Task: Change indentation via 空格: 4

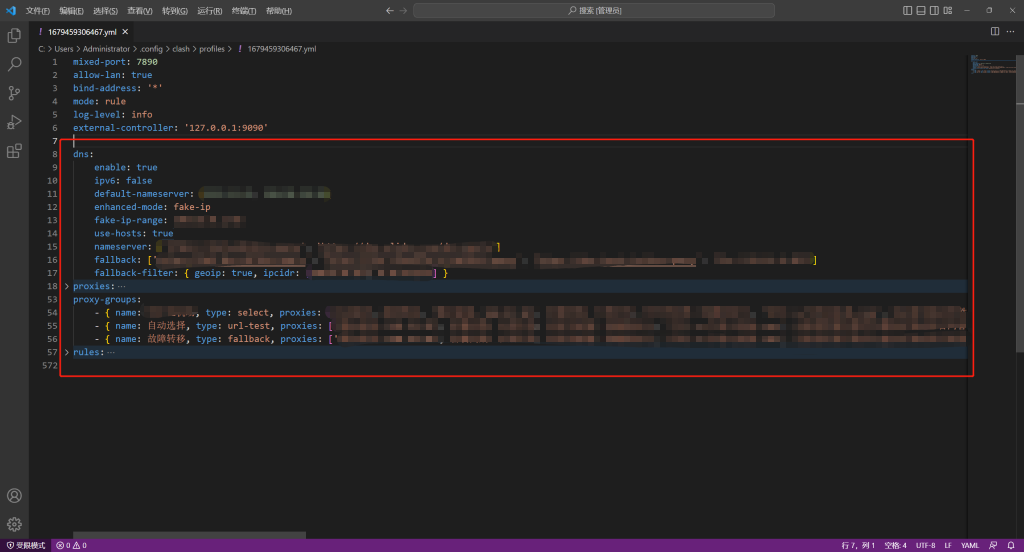Action: 895,545
